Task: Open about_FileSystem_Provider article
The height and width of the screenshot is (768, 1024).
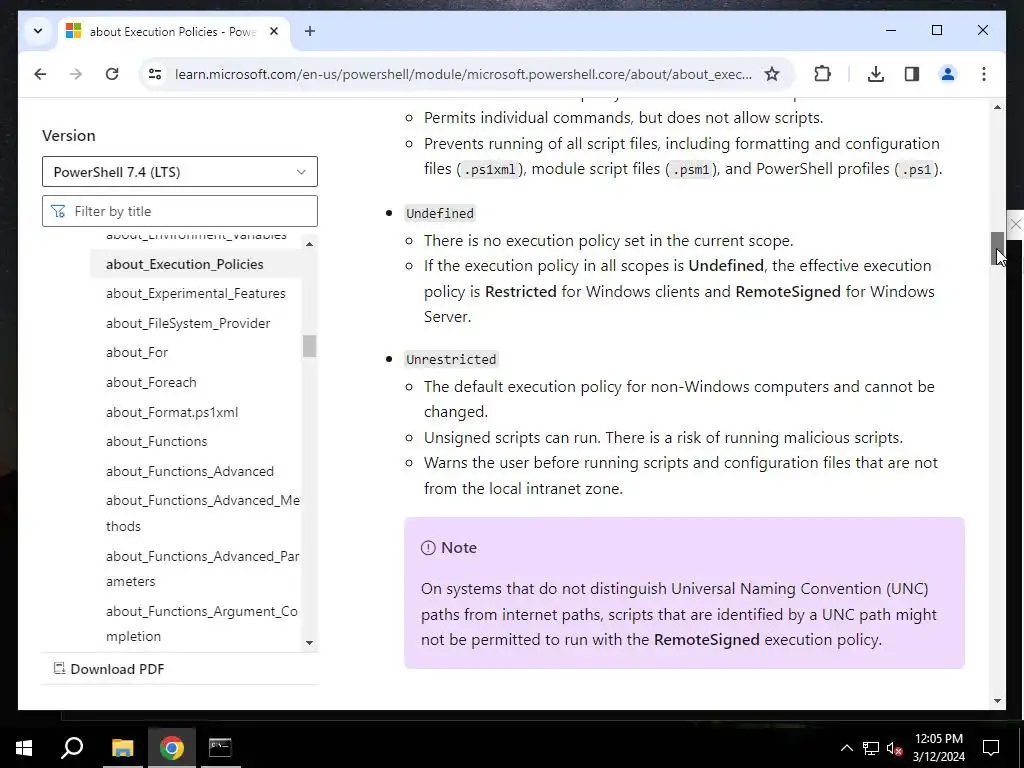Action: click(x=187, y=323)
